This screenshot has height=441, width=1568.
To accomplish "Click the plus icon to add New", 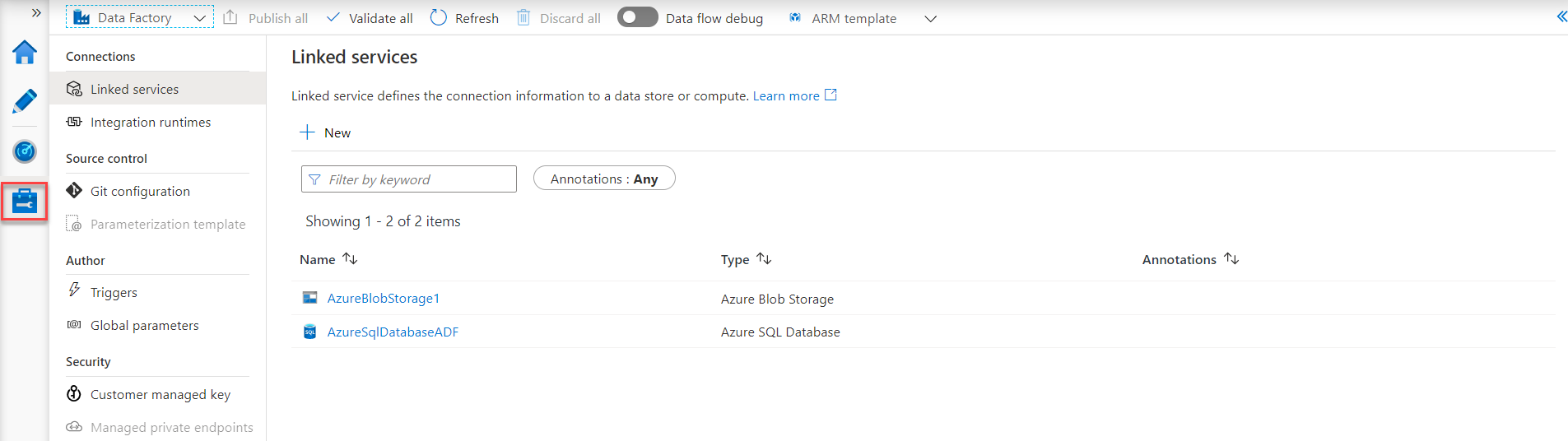I will click(307, 132).
